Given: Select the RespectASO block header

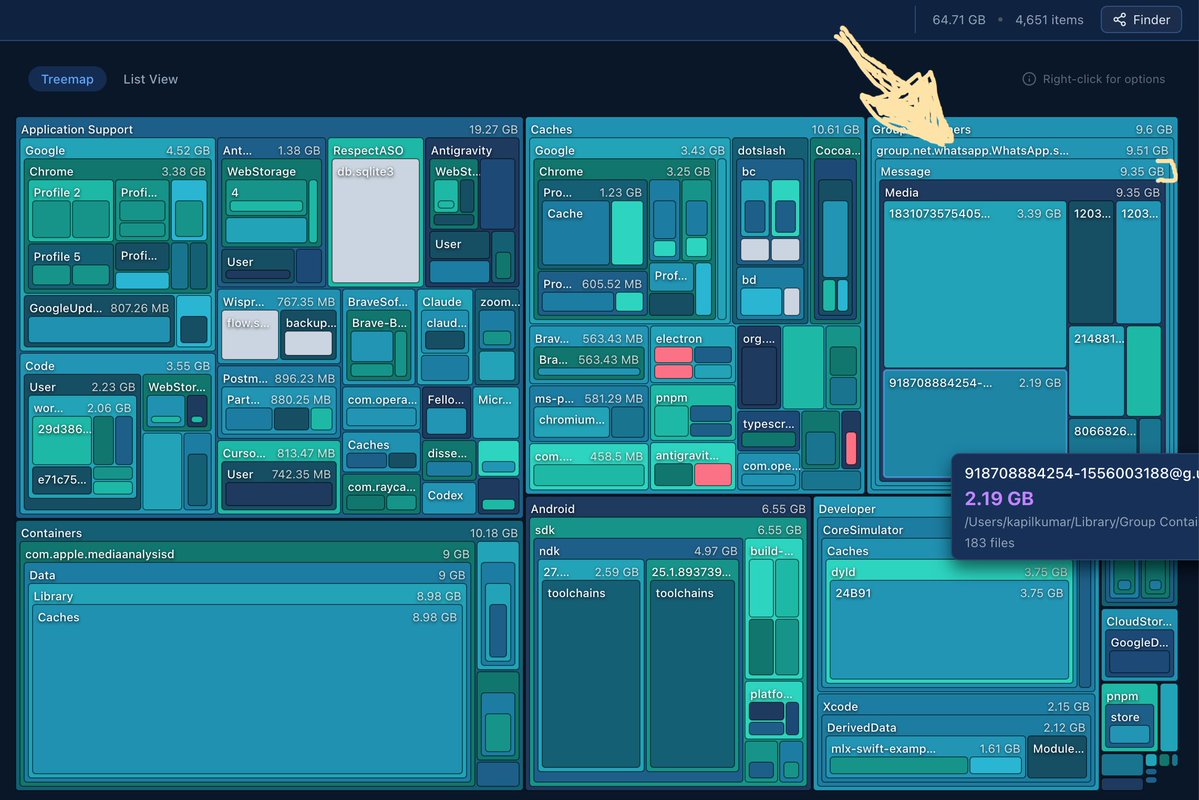Looking at the screenshot, I should click(375, 150).
